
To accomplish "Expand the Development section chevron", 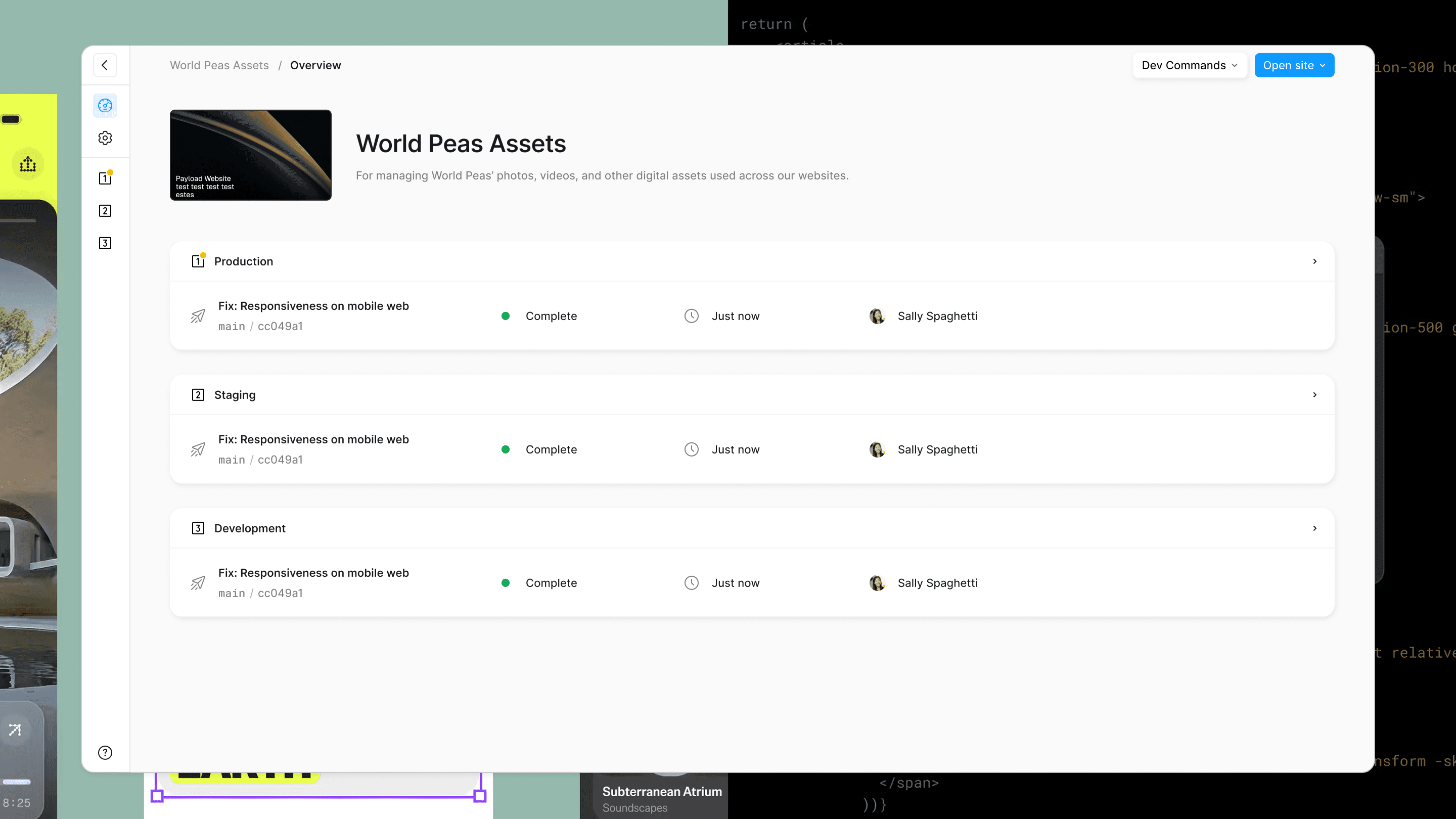I will (1314, 528).
